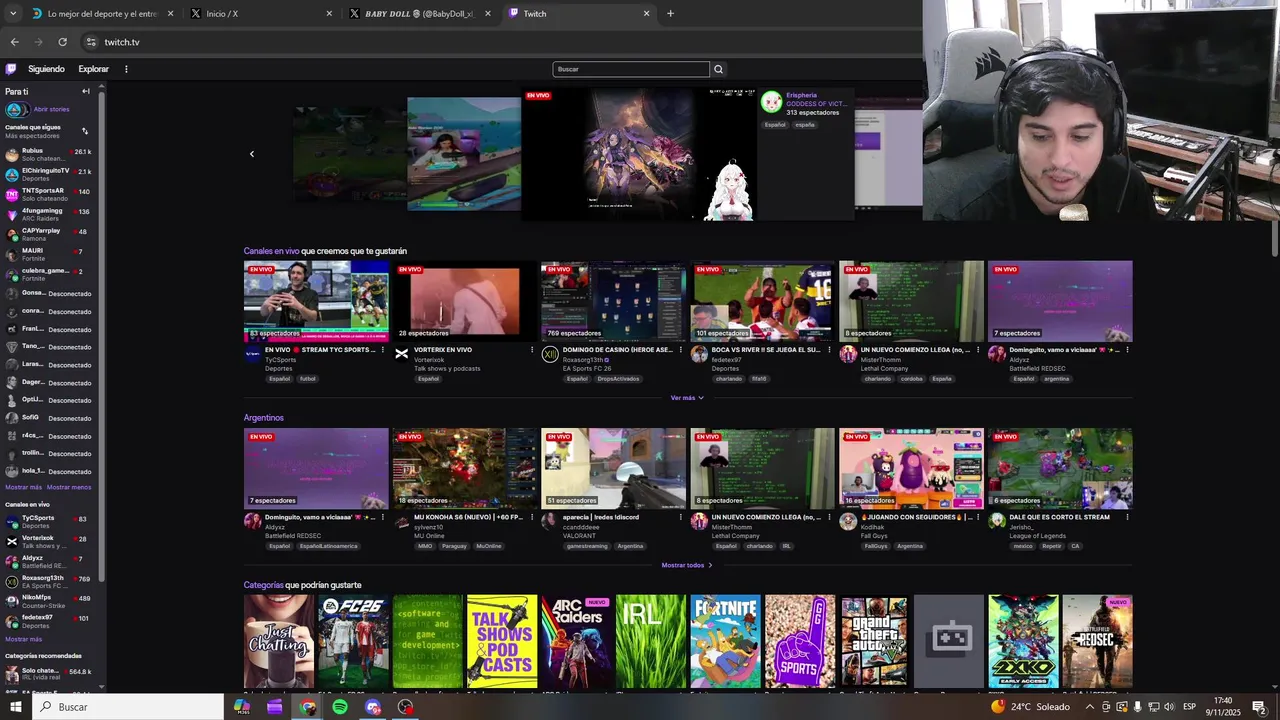Click the browser address bar showing twitch.tv
This screenshot has height=720, width=1280.
pyautogui.click(x=500, y=42)
